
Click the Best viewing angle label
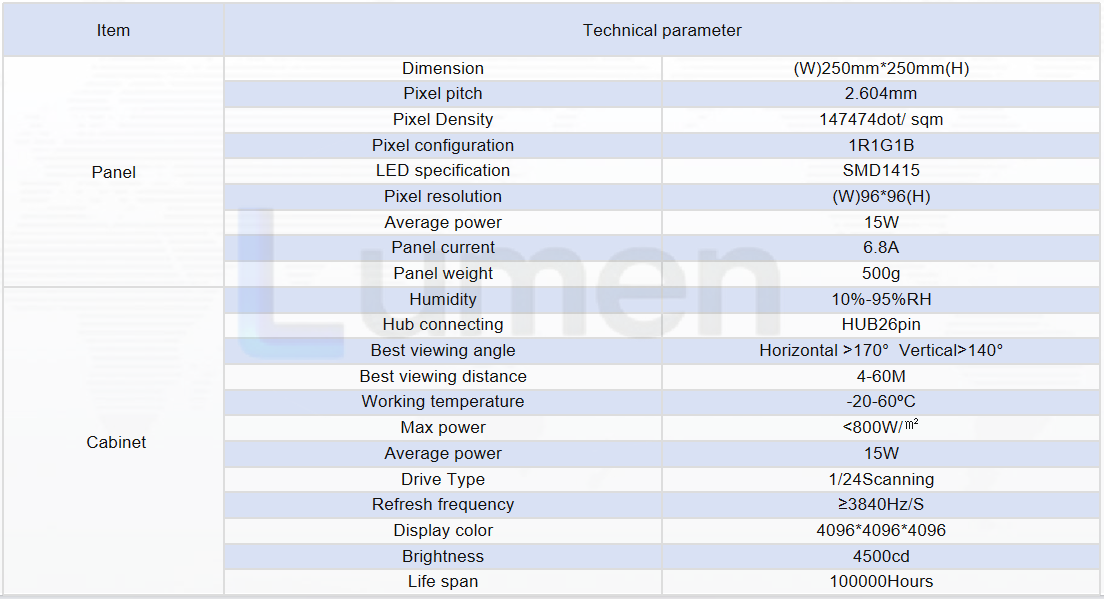(443, 351)
